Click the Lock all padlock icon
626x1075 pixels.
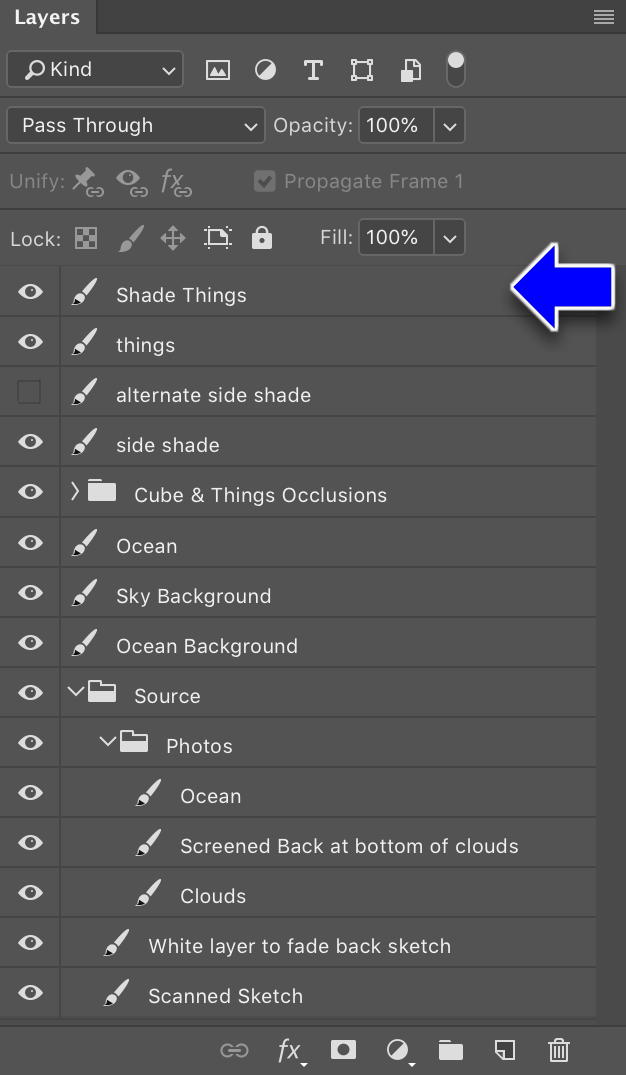262,238
